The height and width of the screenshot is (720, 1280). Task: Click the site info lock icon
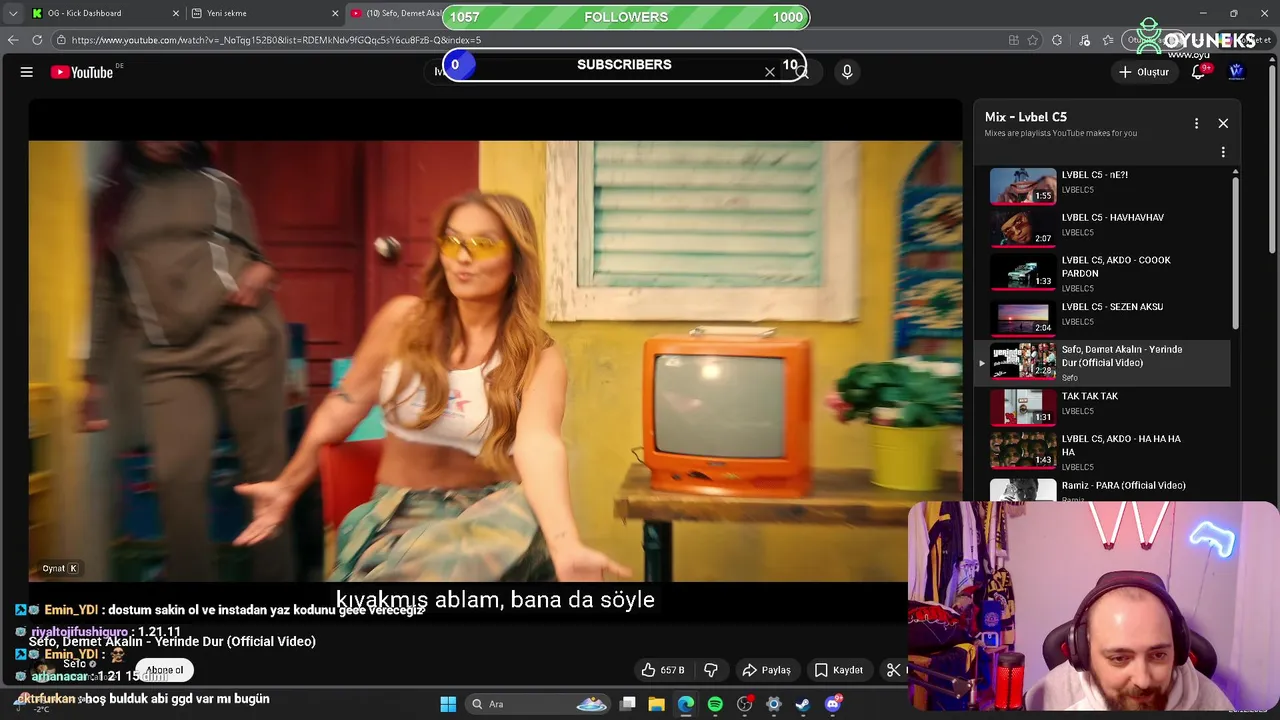61,40
